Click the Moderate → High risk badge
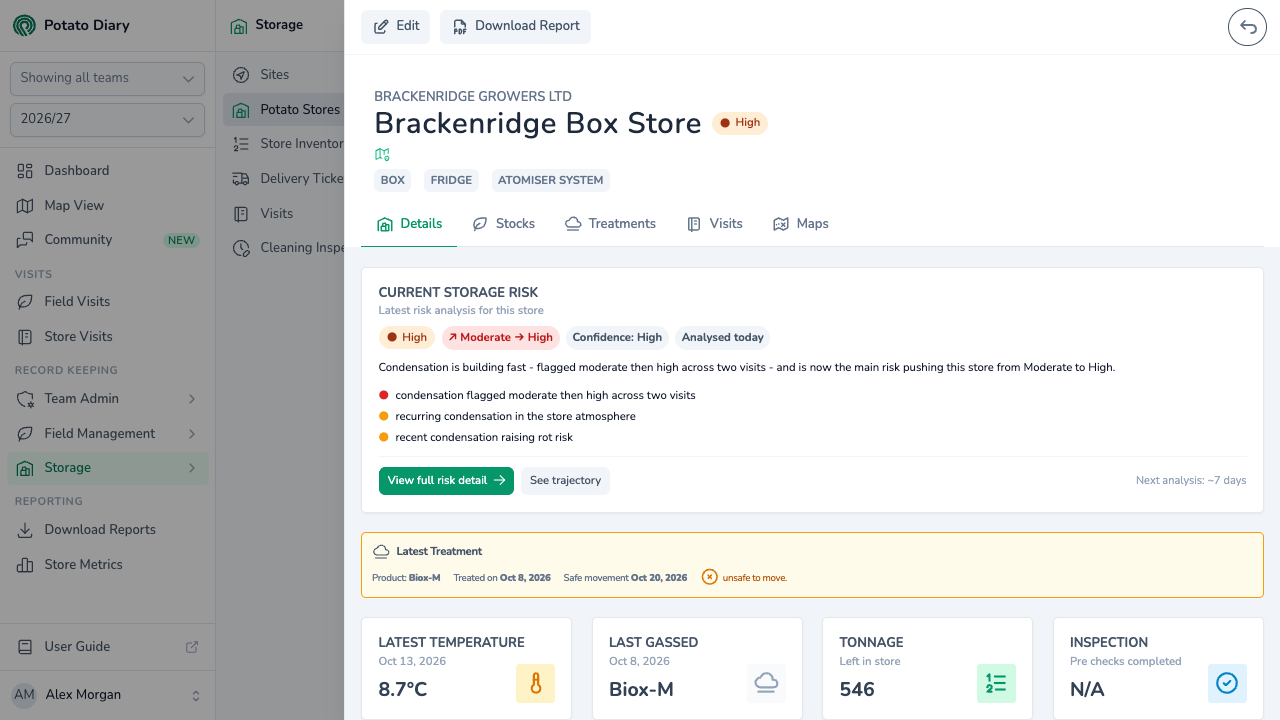Image resolution: width=1280 pixels, height=720 pixels. coord(500,338)
